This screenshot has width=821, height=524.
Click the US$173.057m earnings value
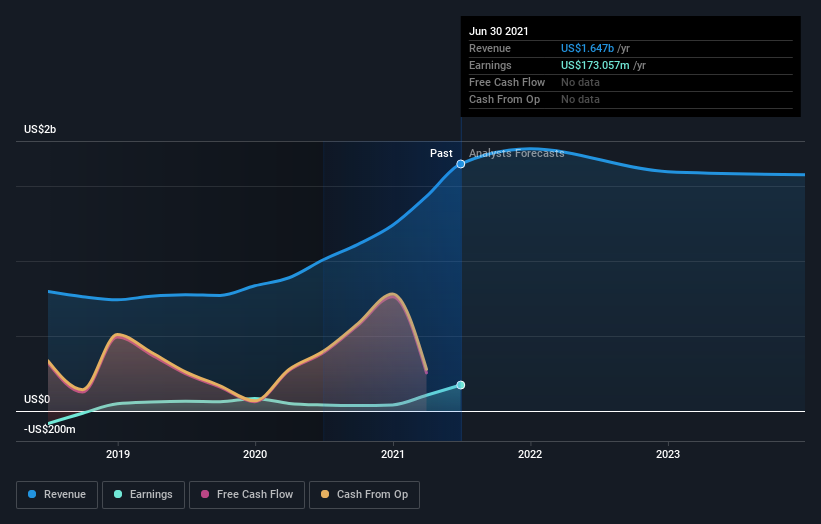pyautogui.click(x=595, y=65)
